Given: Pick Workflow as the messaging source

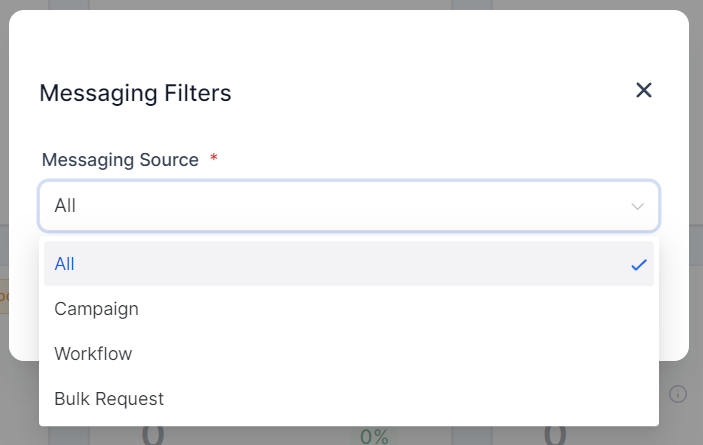Looking at the screenshot, I should pyautogui.click(x=93, y=354).
